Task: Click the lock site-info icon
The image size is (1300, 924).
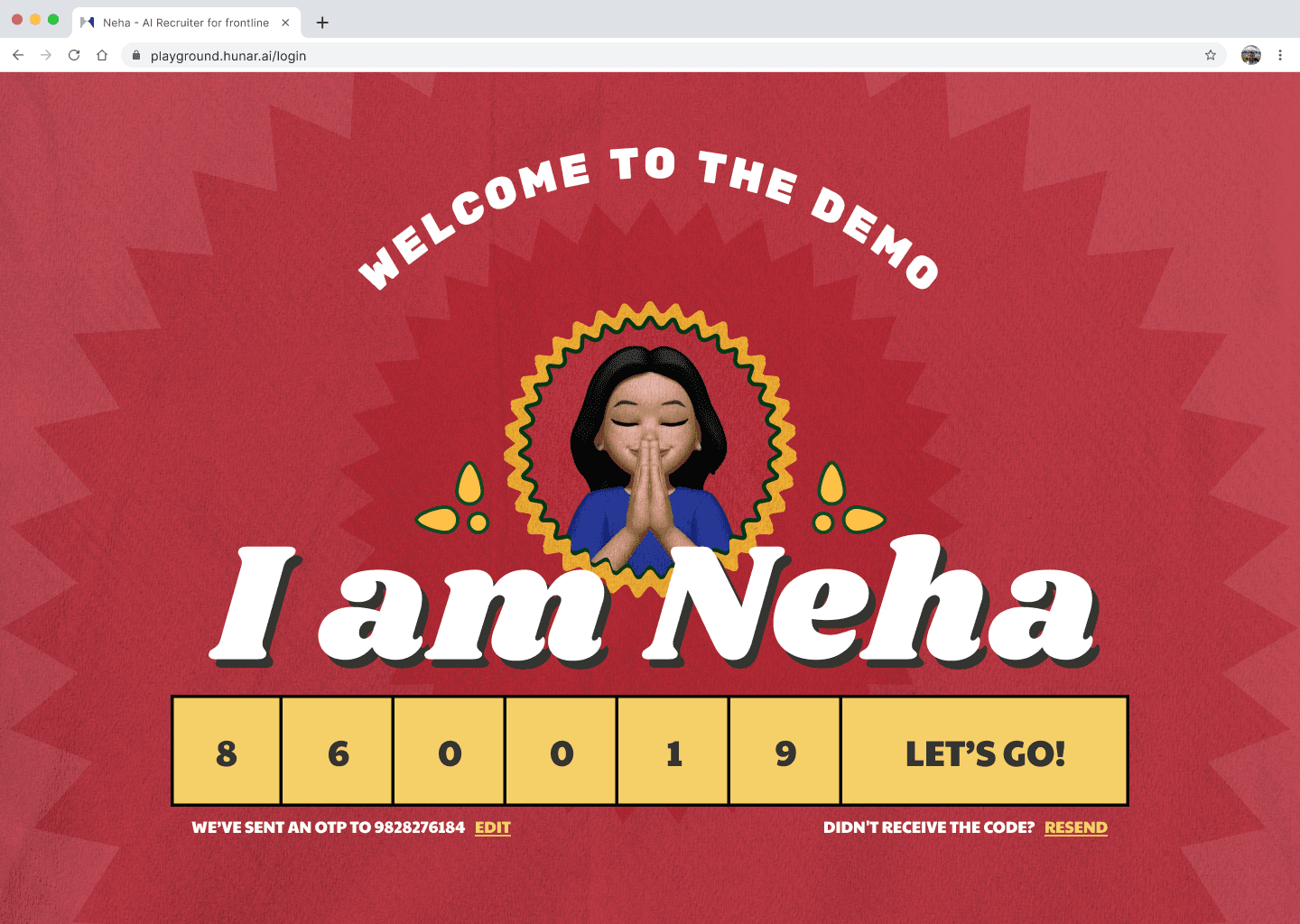Action: click(136, 55)
